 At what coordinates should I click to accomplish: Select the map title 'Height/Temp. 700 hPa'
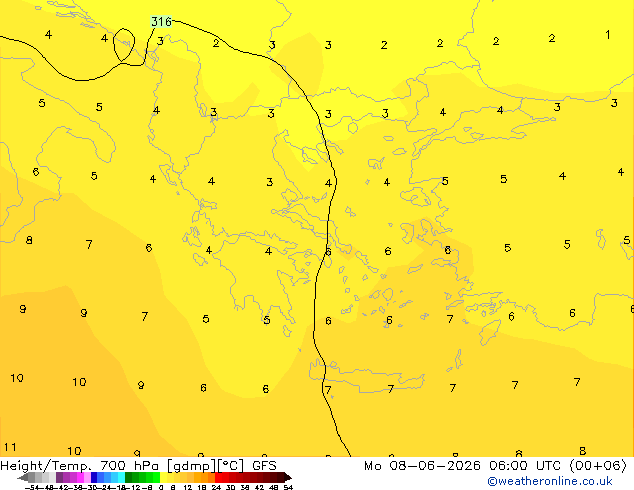(80, 466)
